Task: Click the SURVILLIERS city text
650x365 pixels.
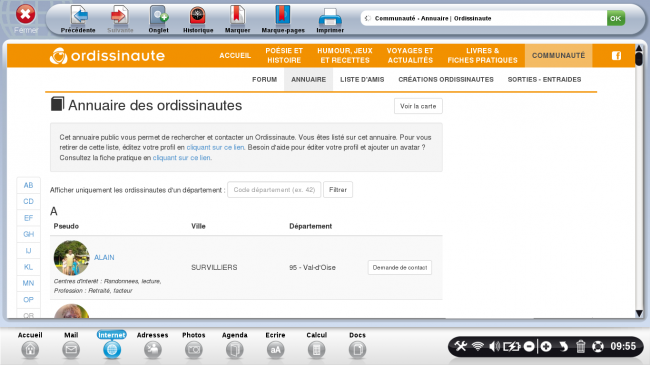Action: click(214, 268)
